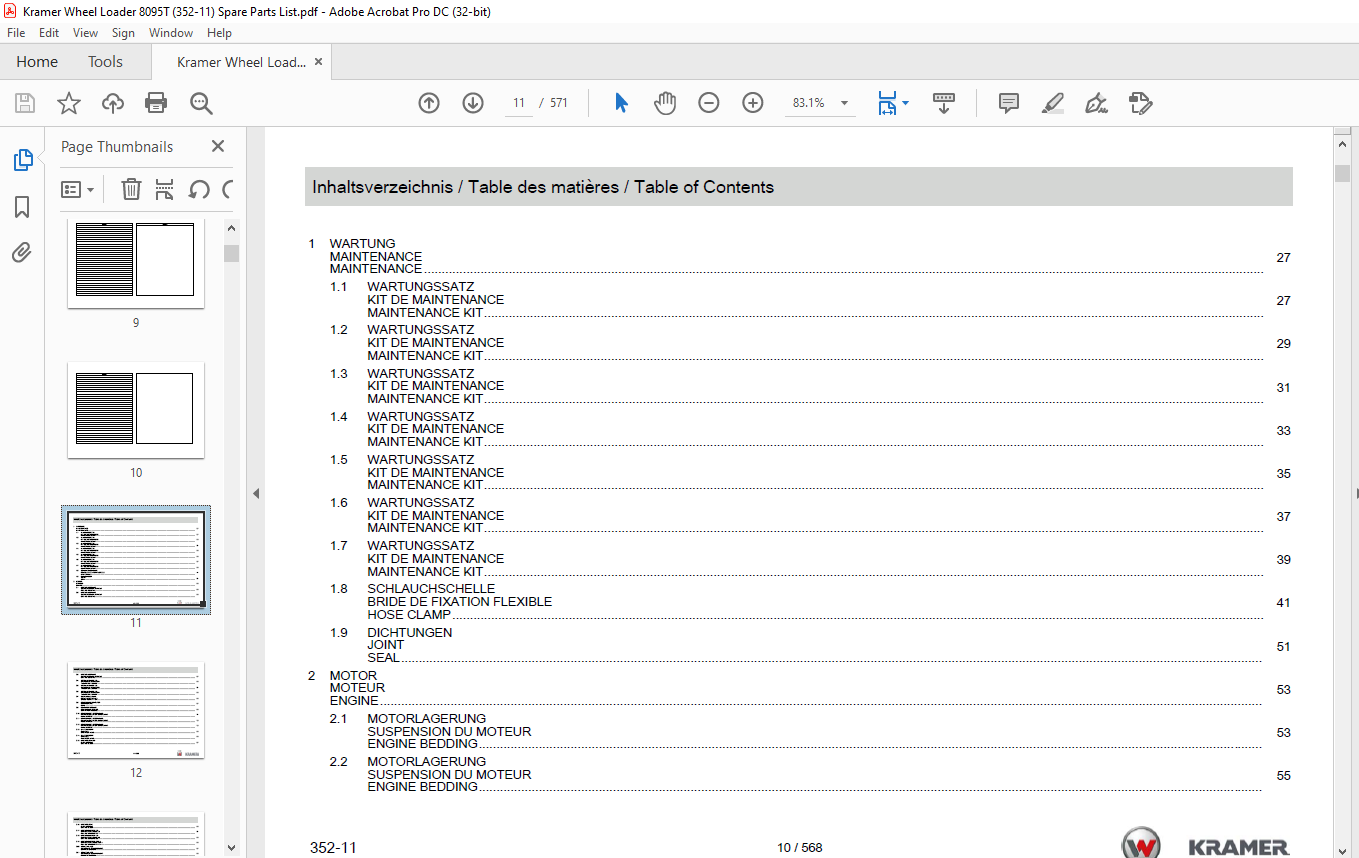
Task: Open the Attachments paperclip icon
Action: point(22,252)
